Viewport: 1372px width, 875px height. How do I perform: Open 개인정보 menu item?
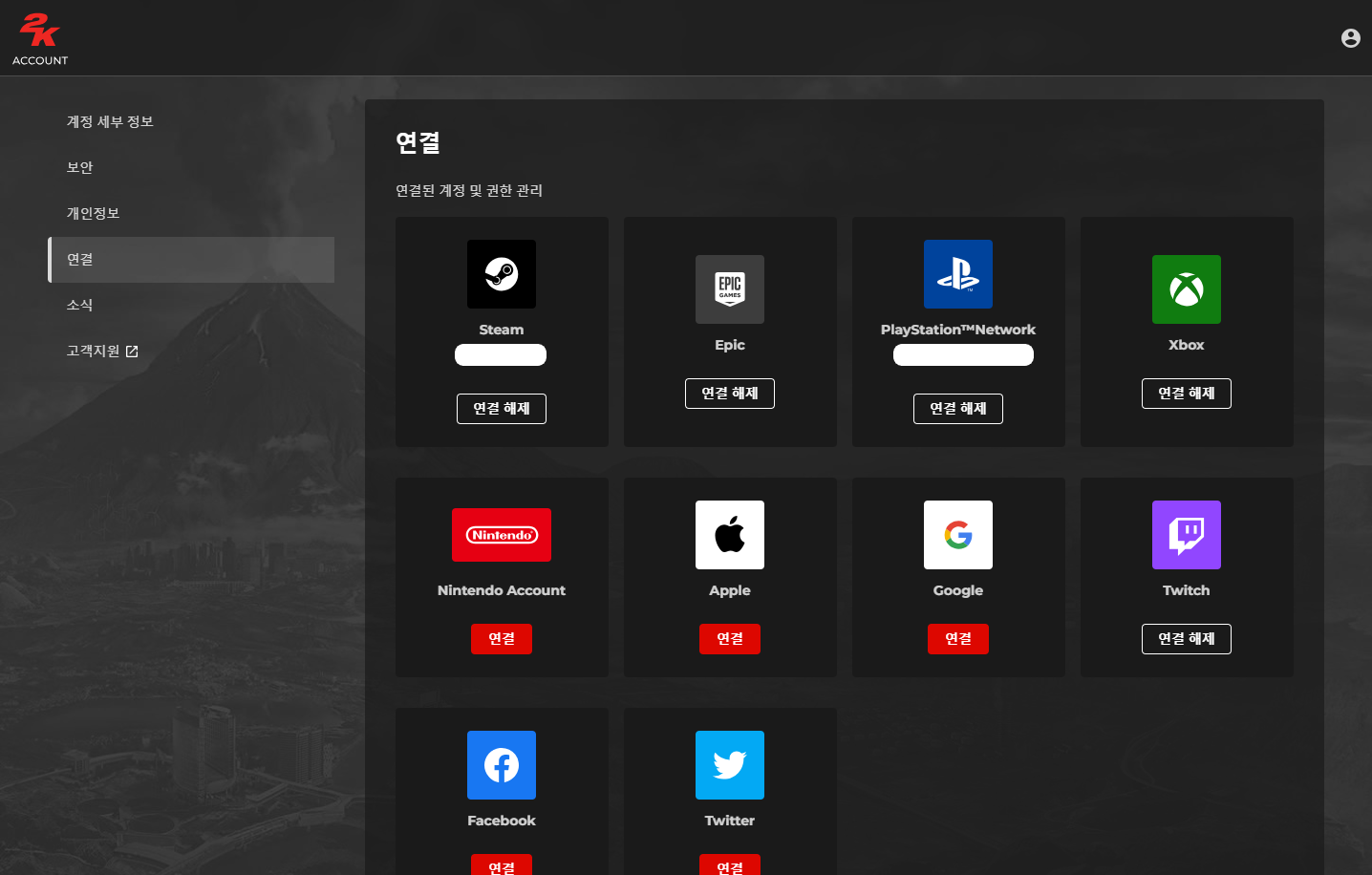191,214
